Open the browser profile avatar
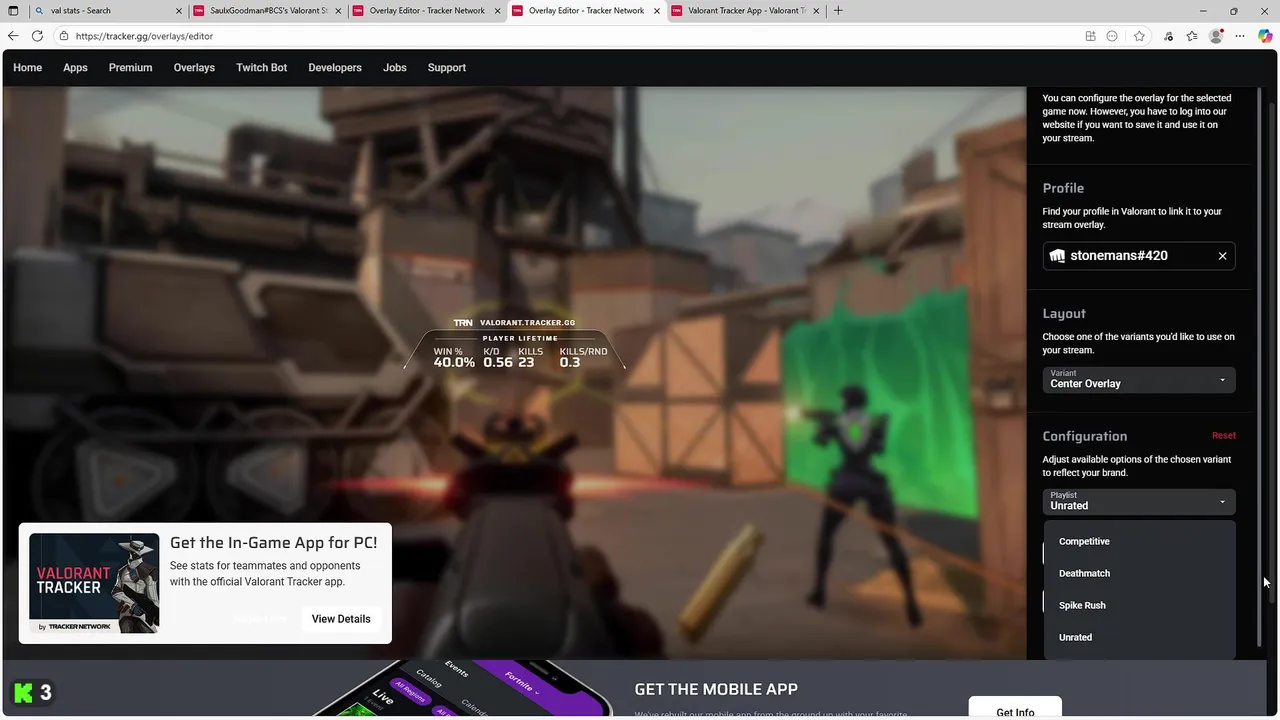This screenshot has height=720, width=1280. (1216, 36)
